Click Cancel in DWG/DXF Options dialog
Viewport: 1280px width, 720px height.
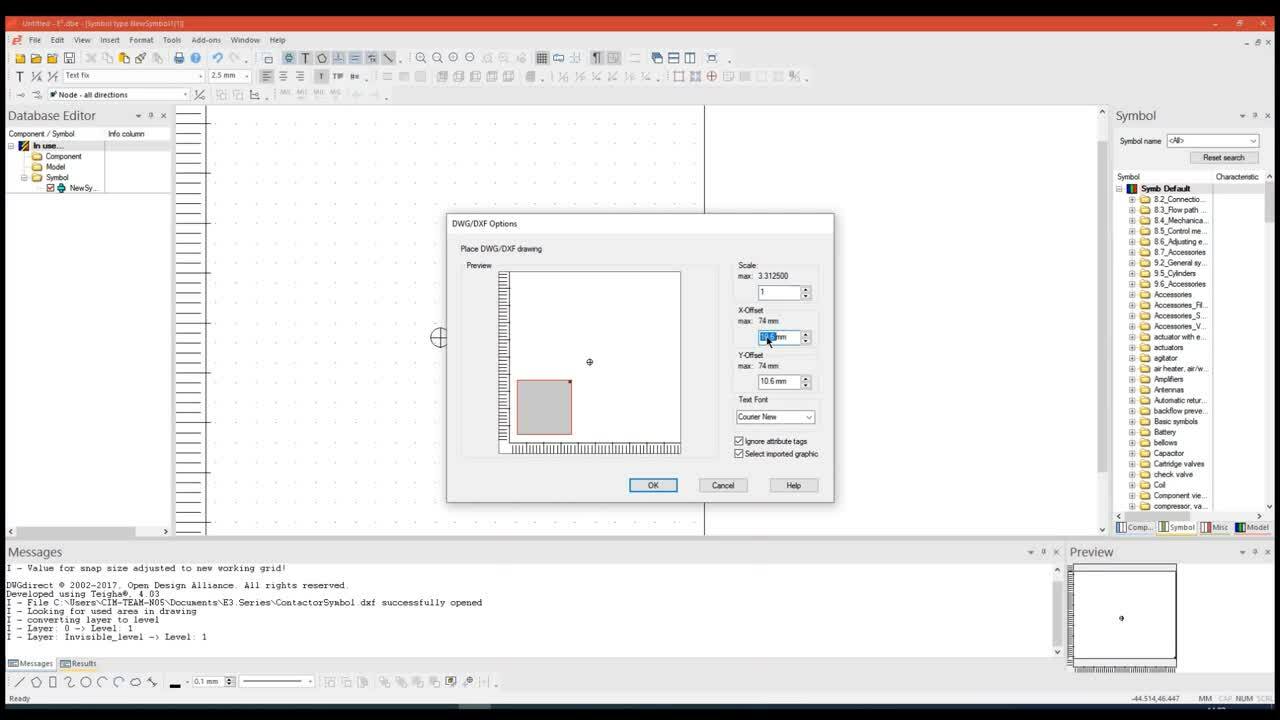click(x=723, y=485)
